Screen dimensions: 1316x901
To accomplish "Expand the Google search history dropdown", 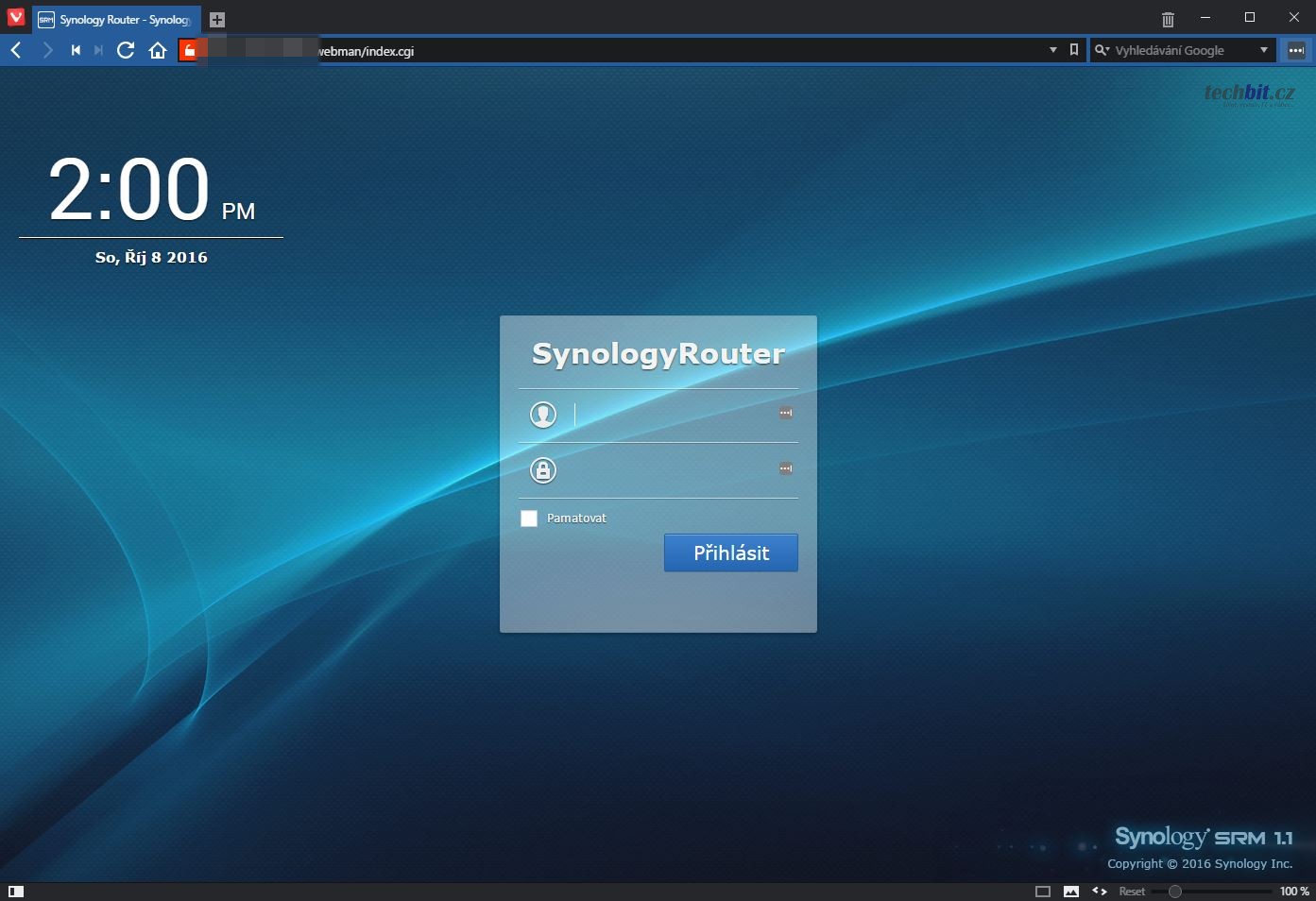I will (x=1264, y=50).
